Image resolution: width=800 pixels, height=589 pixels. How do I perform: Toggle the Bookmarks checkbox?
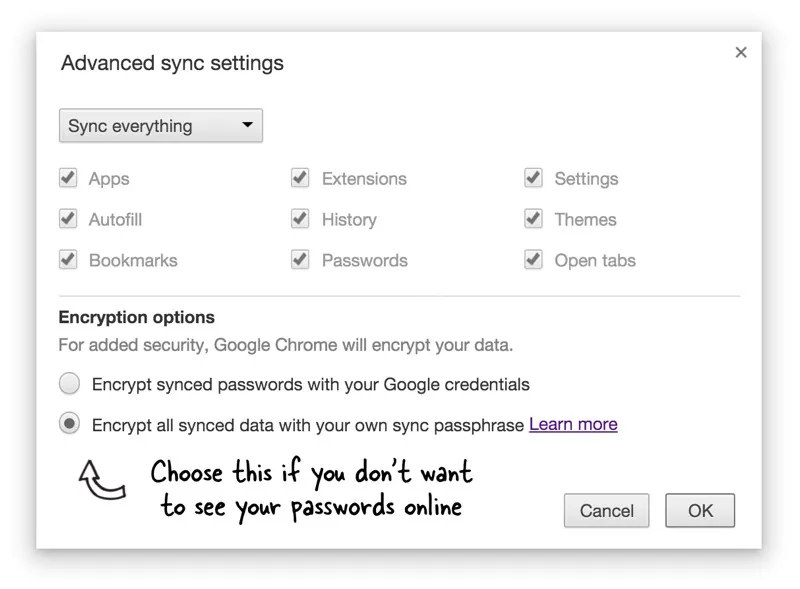(x=68, y=260)
